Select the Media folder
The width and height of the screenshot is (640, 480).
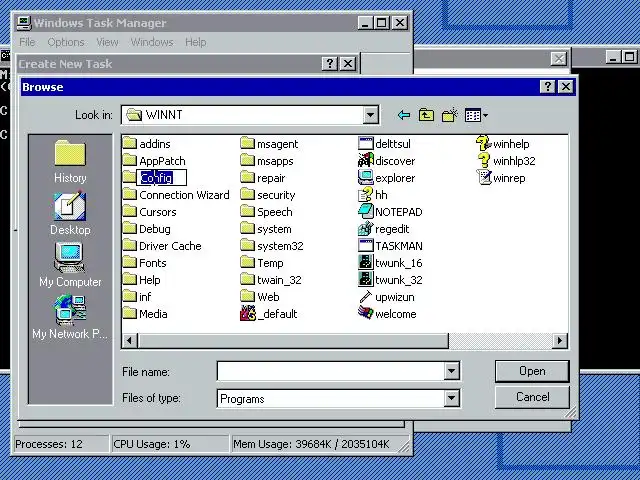pos(145,314)
